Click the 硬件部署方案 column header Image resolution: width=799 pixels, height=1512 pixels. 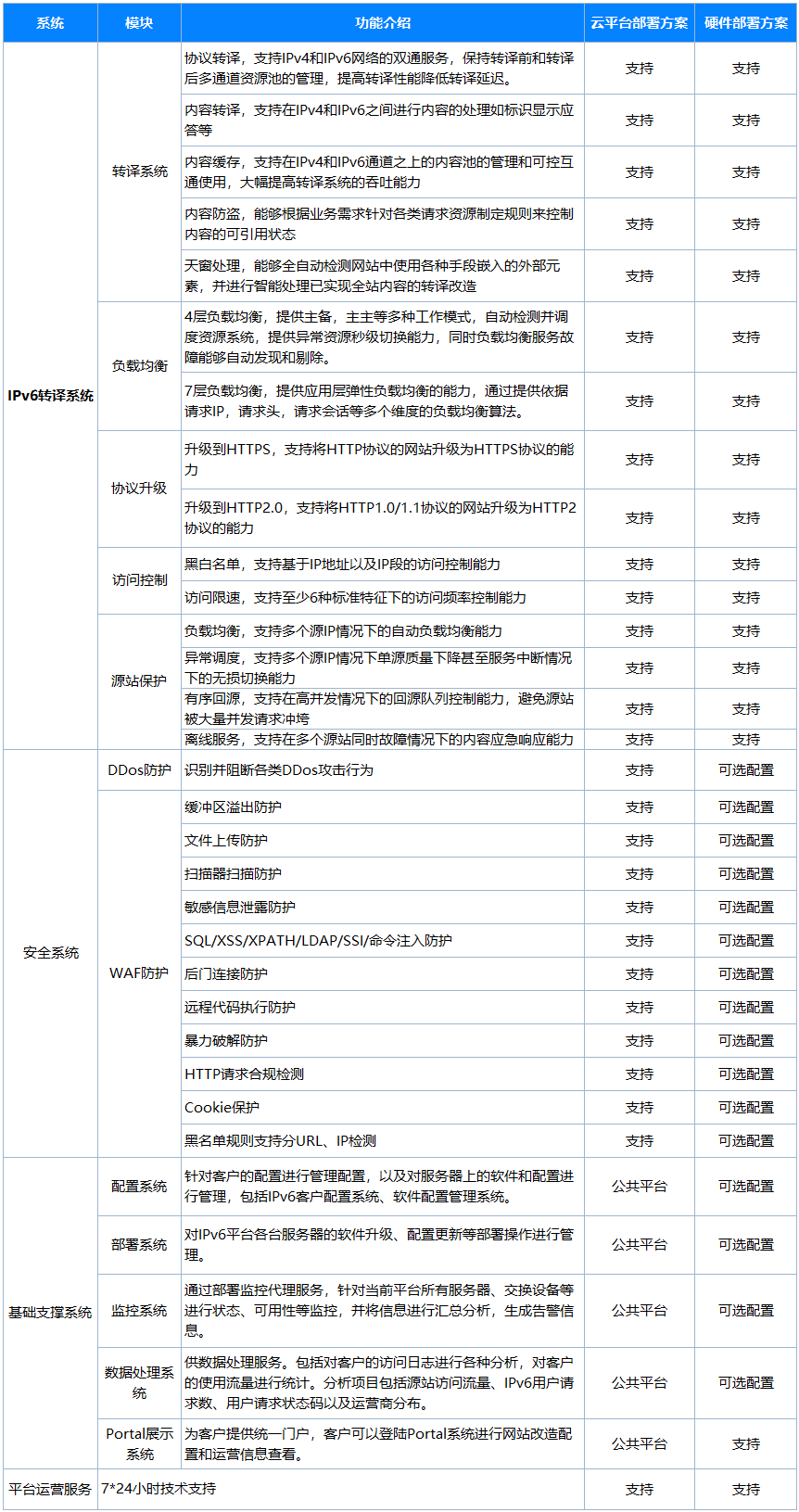point(746,23)
